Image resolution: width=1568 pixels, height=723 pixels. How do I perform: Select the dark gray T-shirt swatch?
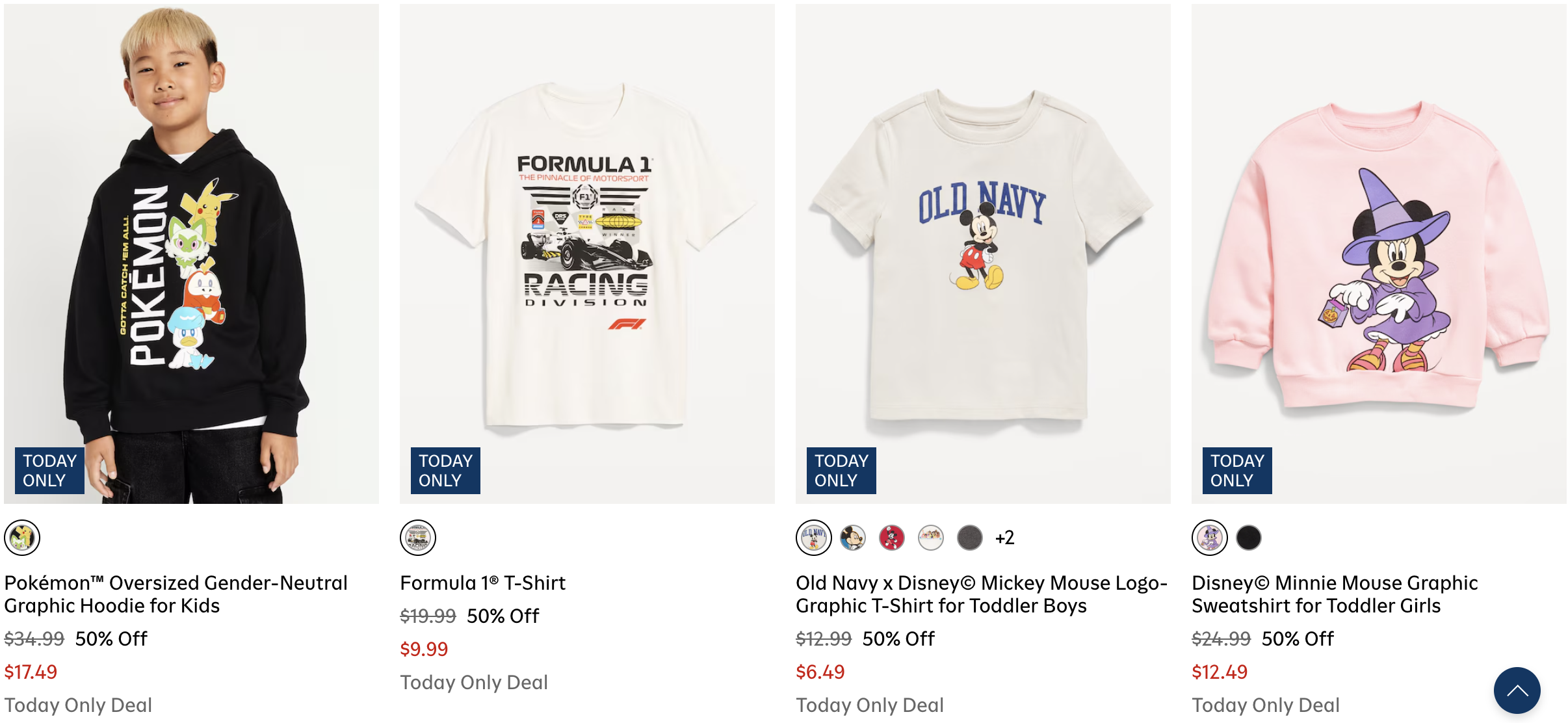pyautogui.click(x=970, y=538)
